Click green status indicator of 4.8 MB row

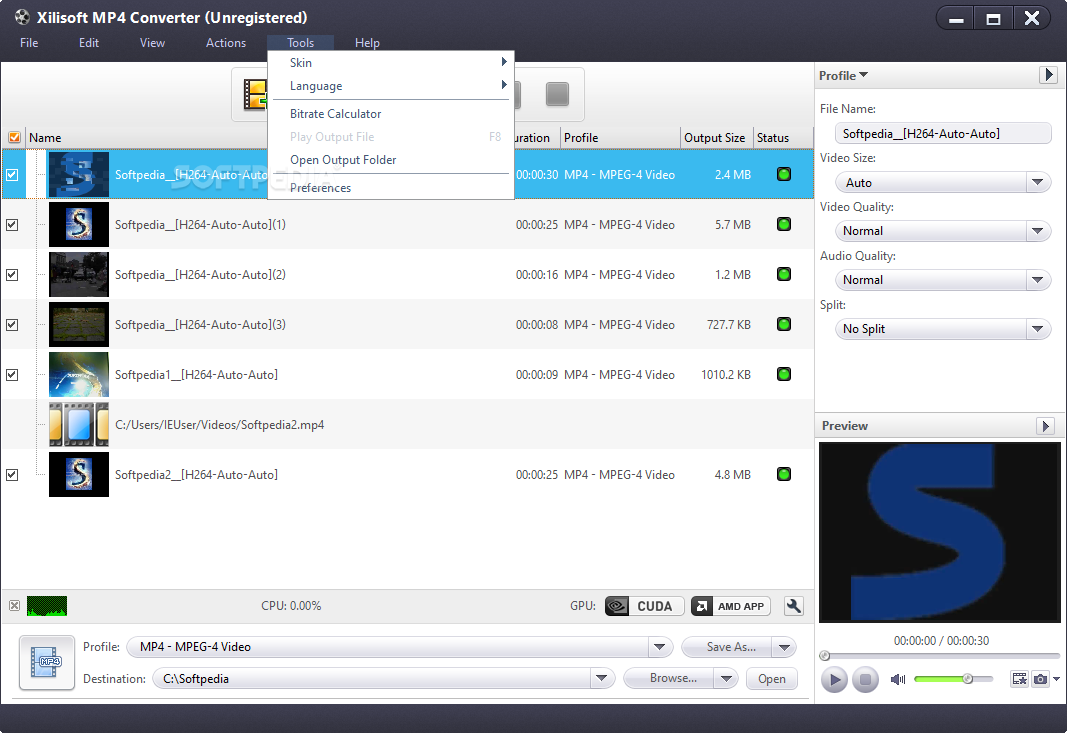coord(784,474)
